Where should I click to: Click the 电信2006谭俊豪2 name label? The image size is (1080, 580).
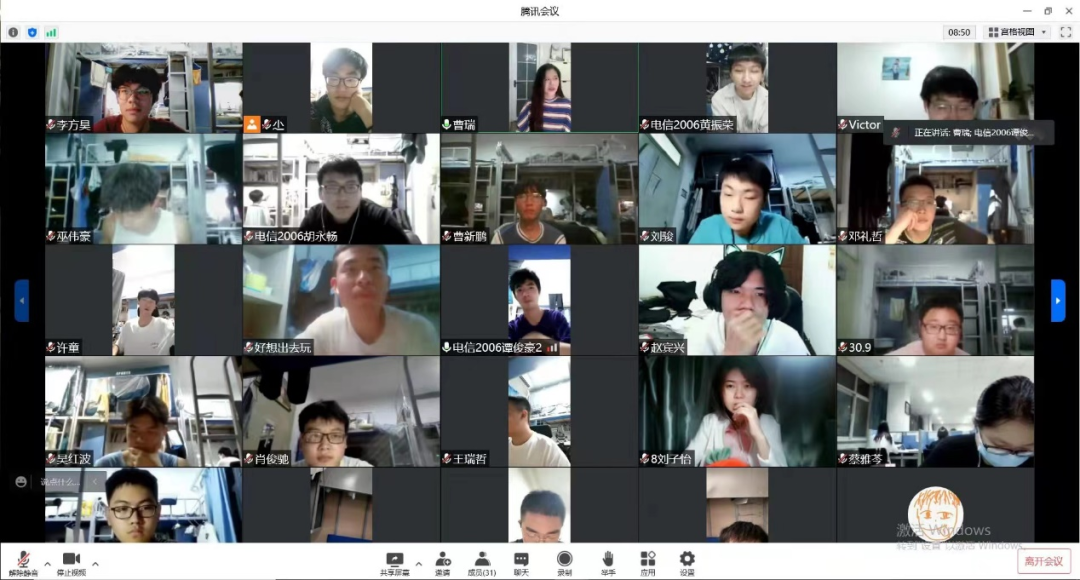497,348
